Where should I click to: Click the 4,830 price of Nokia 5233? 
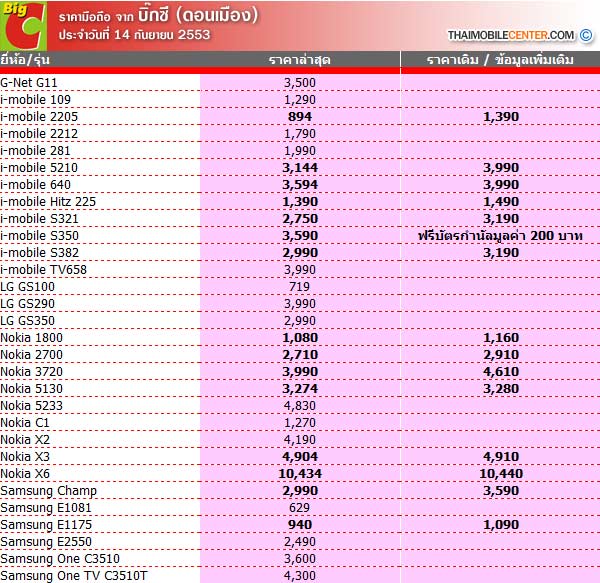click(300, 406)
